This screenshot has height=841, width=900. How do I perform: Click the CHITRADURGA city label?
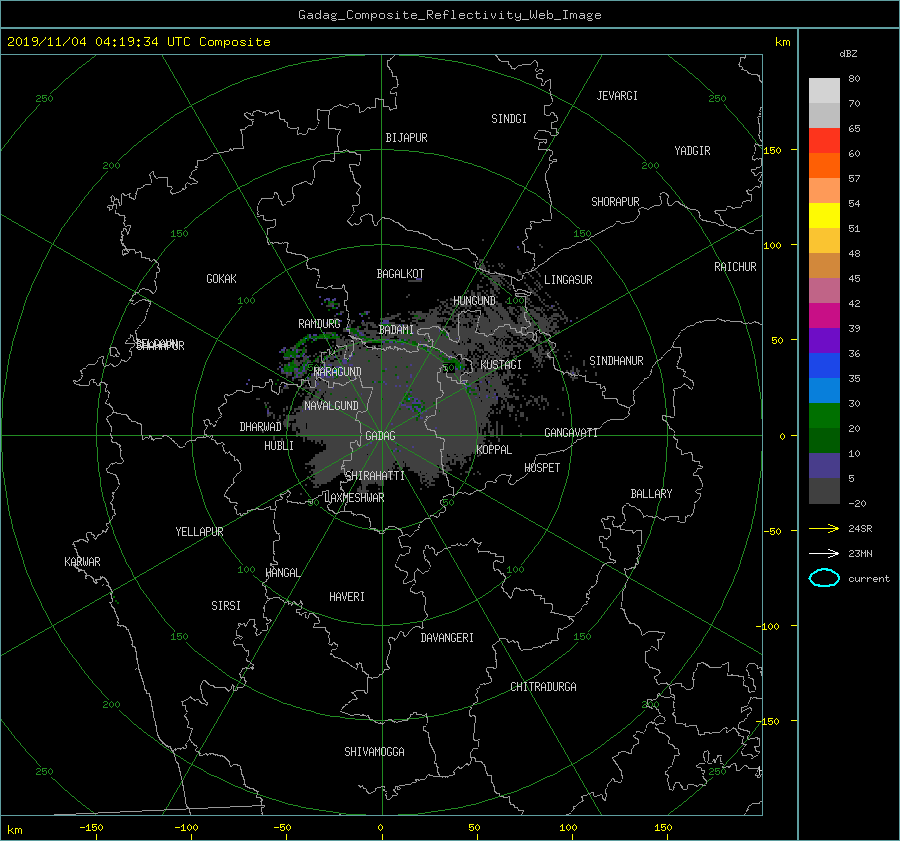(x=544, y=687)
